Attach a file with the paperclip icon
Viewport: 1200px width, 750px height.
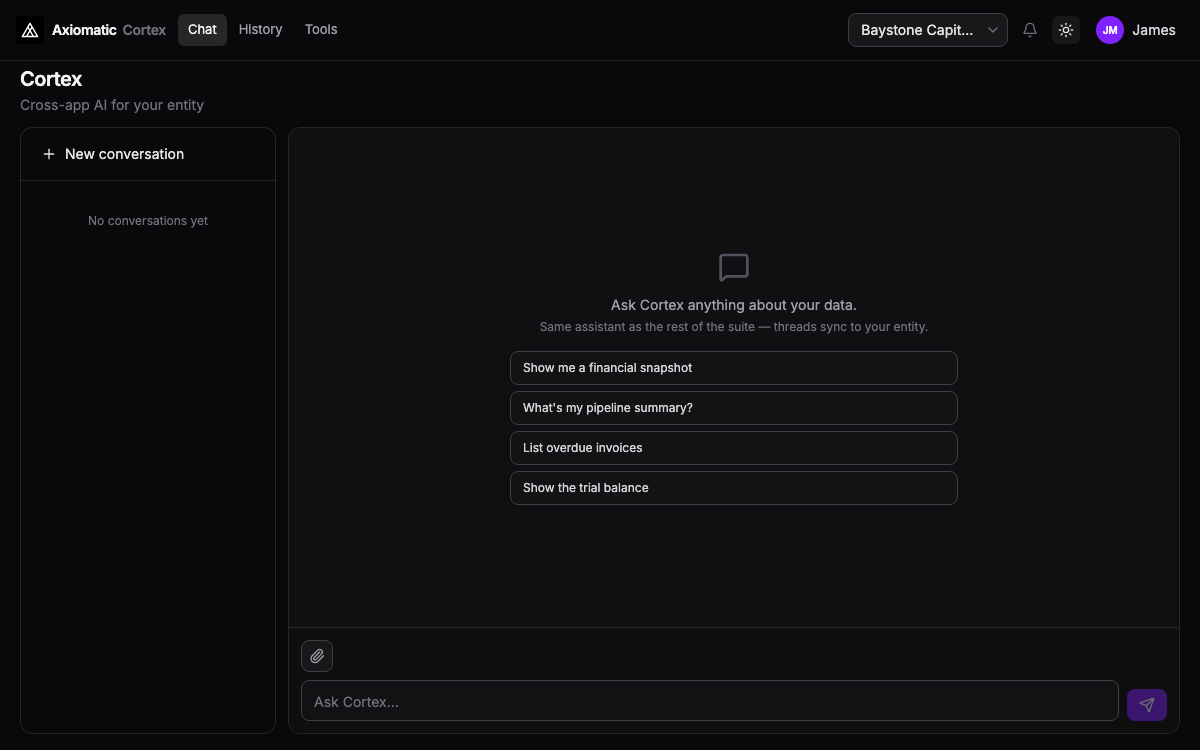tap(317, 655)
